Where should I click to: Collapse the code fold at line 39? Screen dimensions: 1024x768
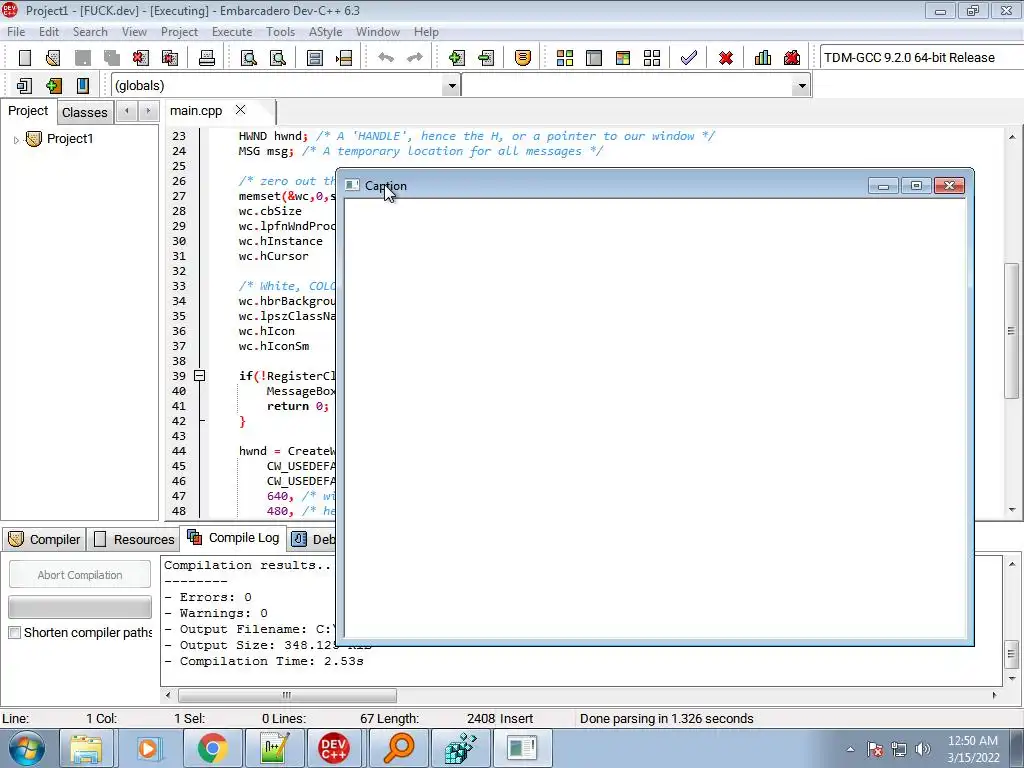(199, 376)
